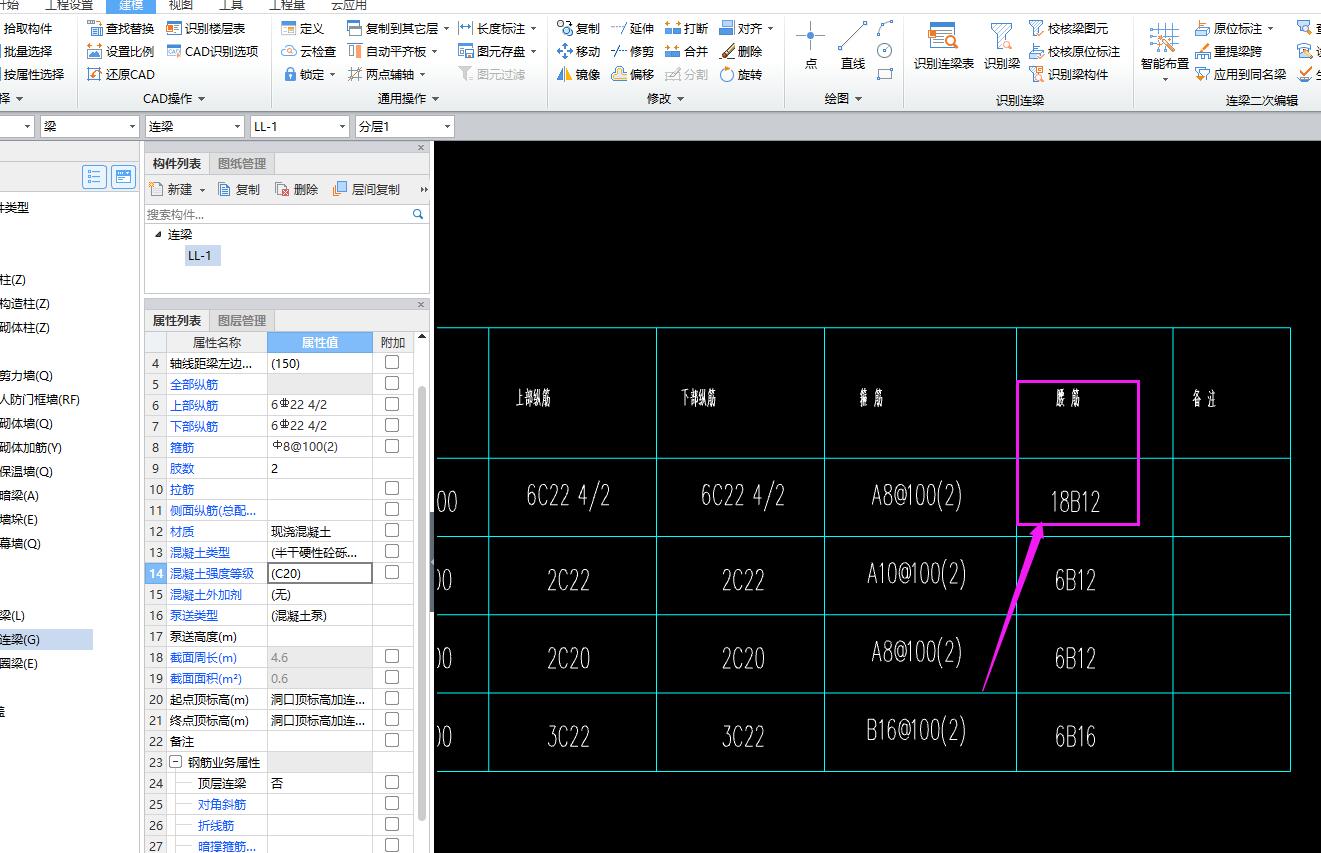Open CAD识别选项 settings
The width and height of the screenshot is (1321, 853).
click(212, 51)
